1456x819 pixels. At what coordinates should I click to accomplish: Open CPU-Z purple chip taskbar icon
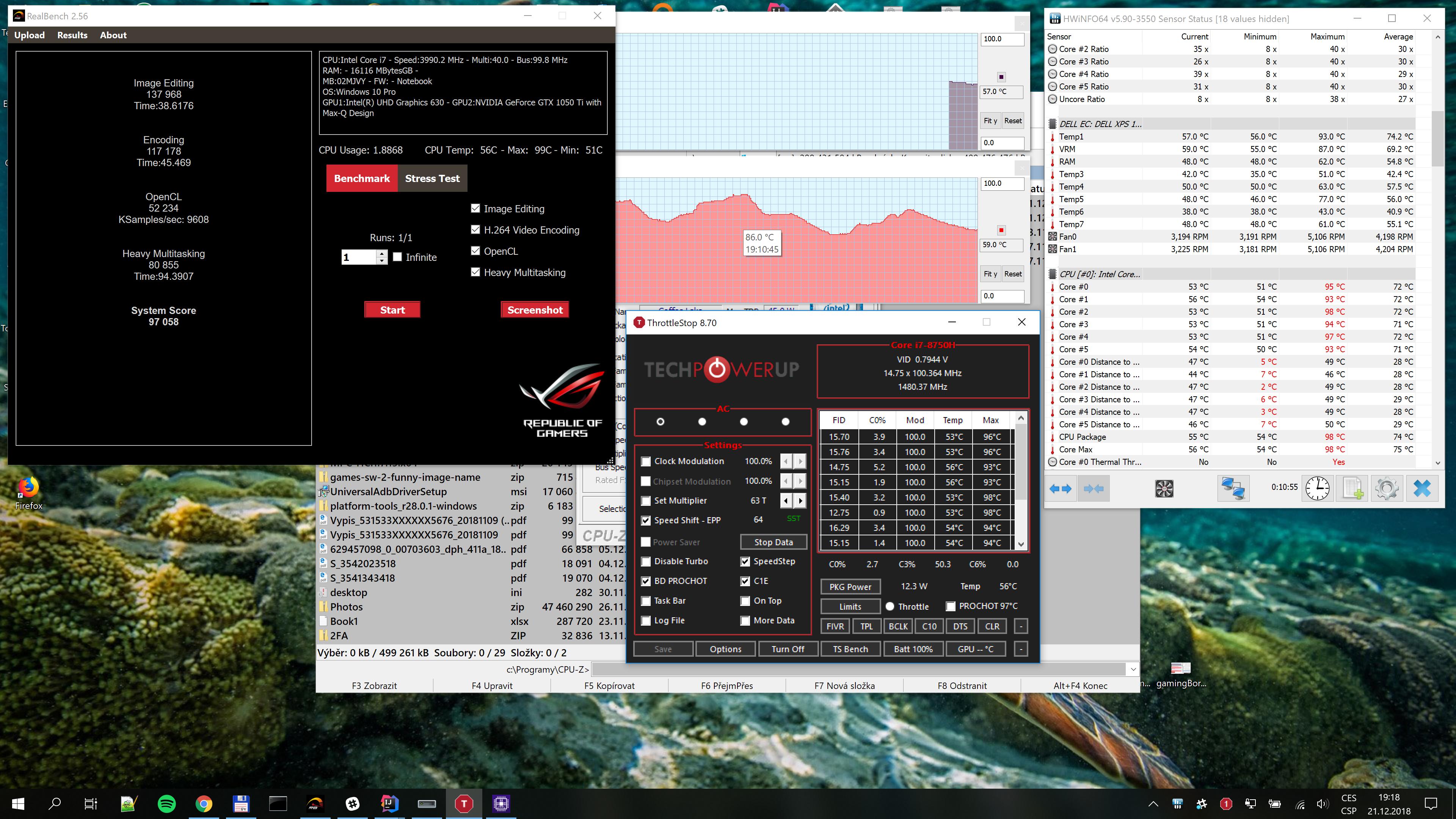(501, 803)
